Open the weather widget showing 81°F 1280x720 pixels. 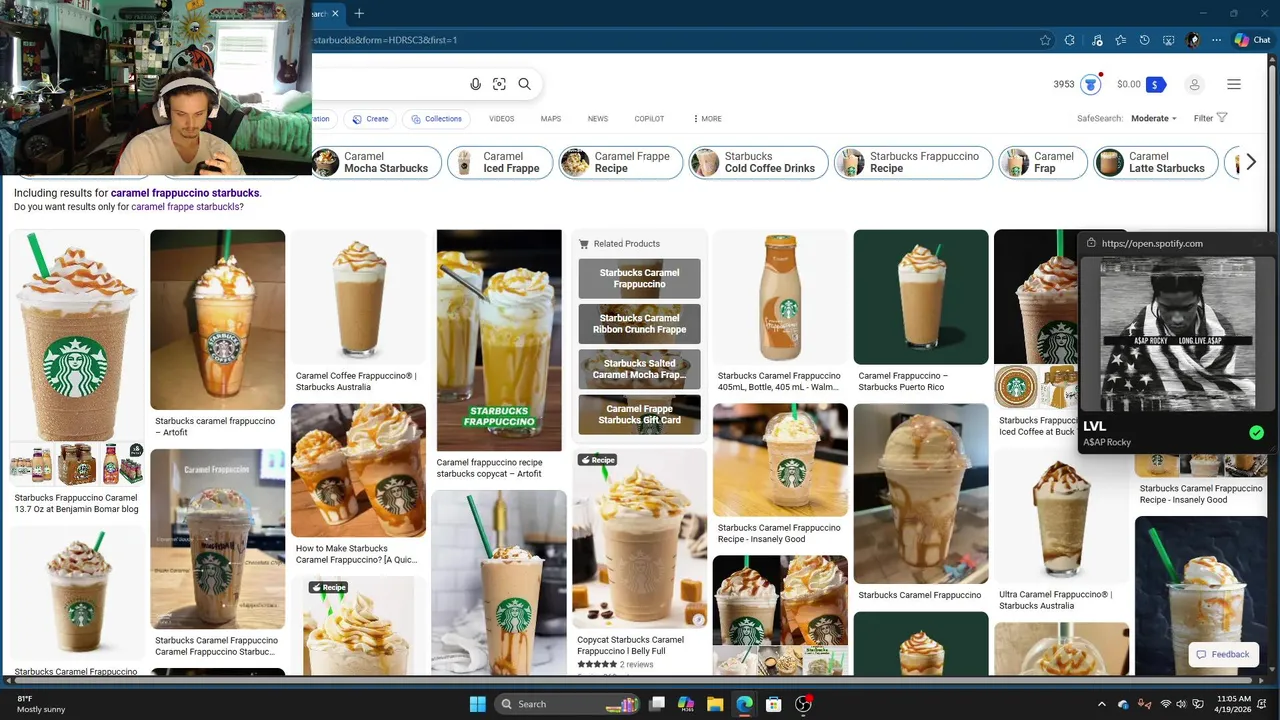coord(41,704)
